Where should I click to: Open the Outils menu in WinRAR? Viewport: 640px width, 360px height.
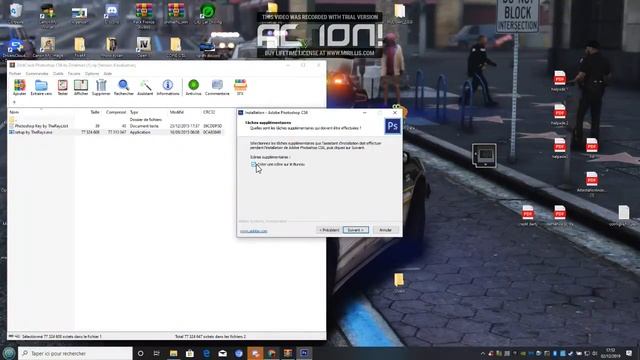58,73
